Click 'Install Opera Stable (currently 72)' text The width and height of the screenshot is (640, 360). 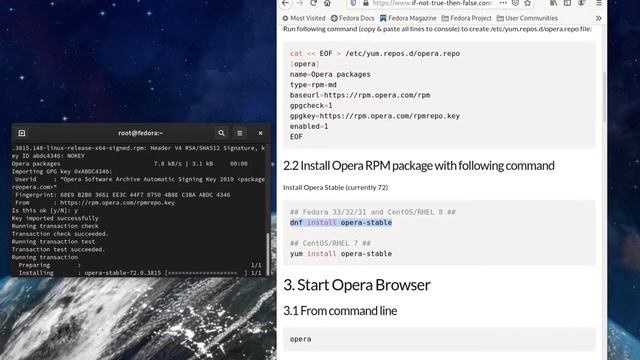pos(336,188)
